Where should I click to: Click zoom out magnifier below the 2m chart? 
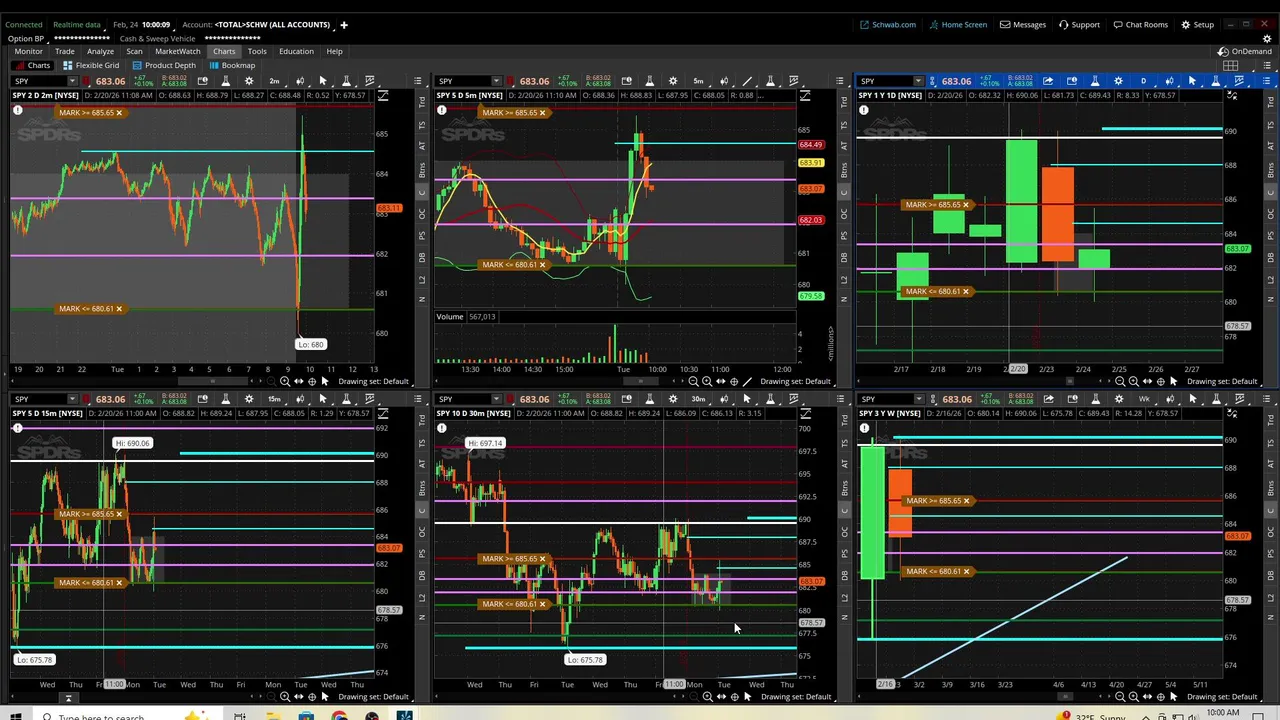click(271, 381)
